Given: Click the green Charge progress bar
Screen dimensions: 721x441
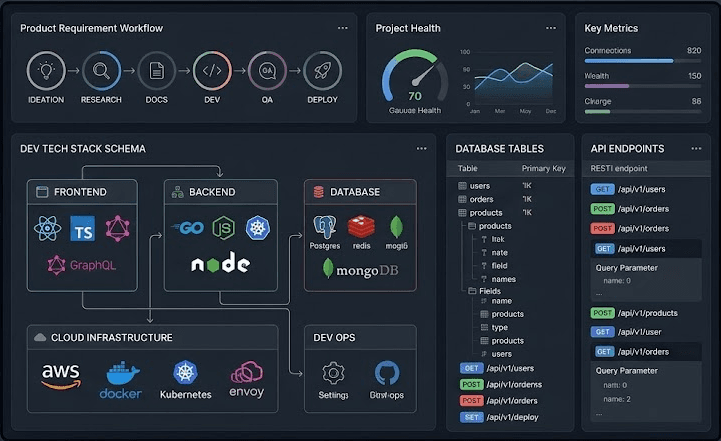Looking at the screenshot, I should (x=643, y=111).
